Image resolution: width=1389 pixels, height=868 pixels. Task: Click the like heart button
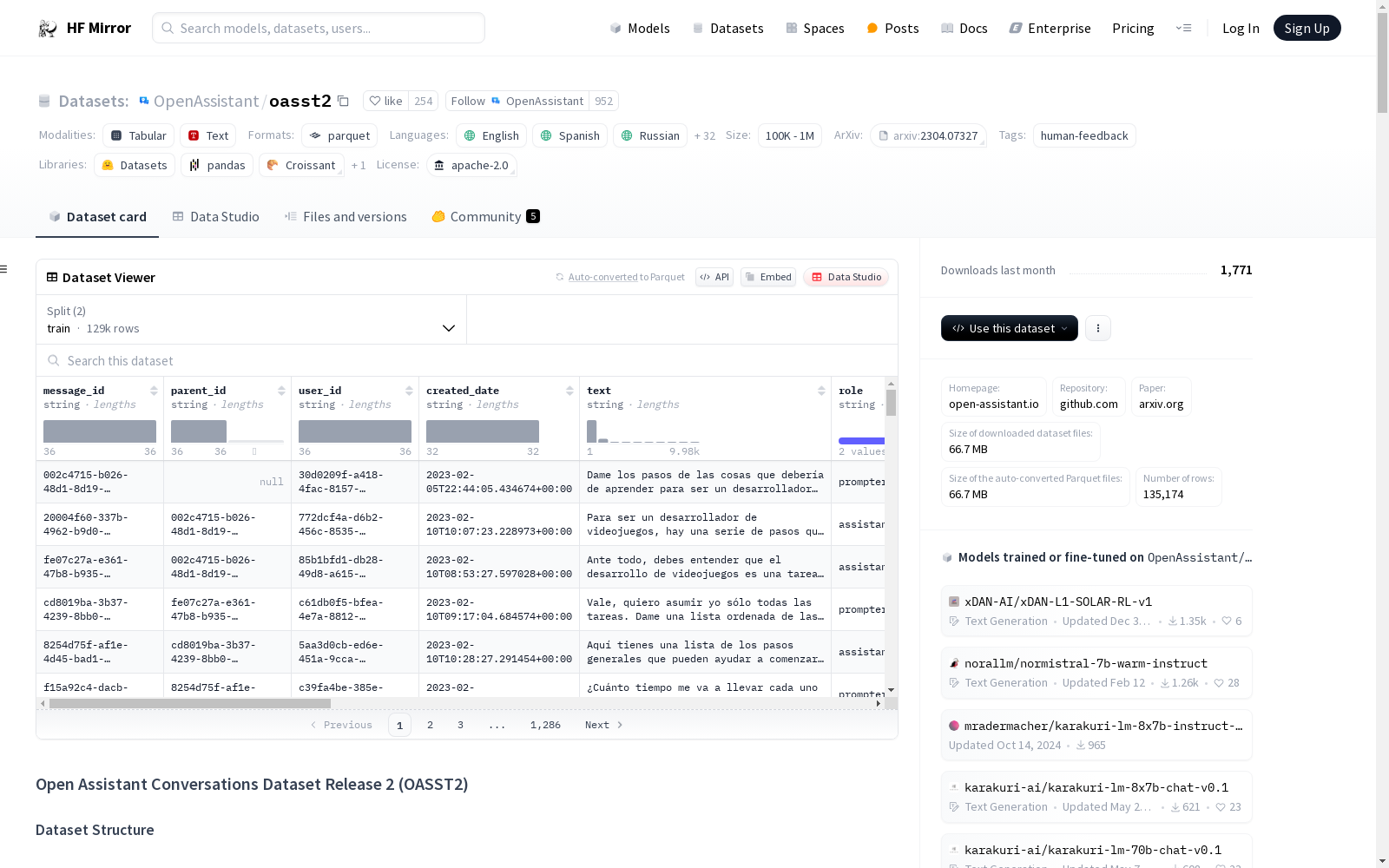point(385,101)
